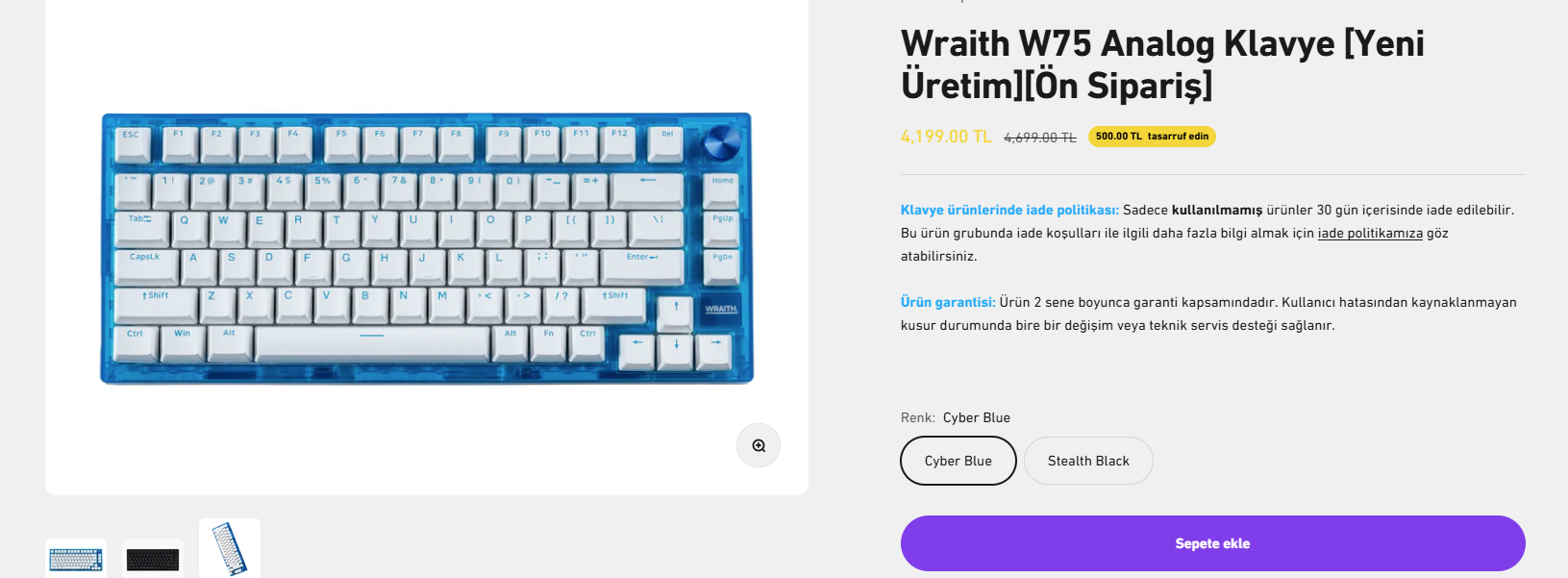1568x578 pixels.
Task: Click the Renk: Cyber Blue label
Action: pyautogui.click(x=956, y=417)
